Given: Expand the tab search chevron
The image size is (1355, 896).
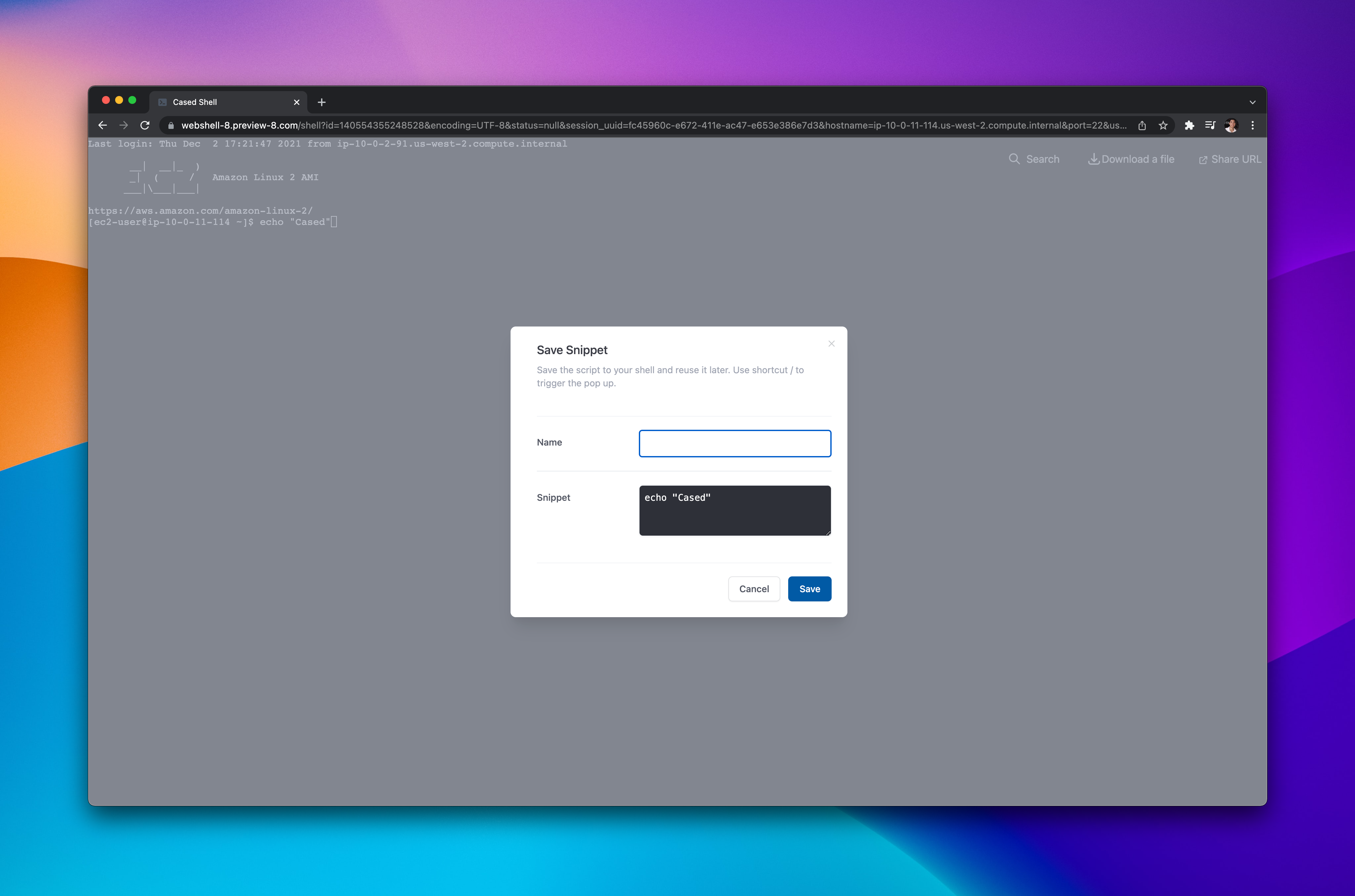Looking at the screenshot, I should coord(1252,102).
